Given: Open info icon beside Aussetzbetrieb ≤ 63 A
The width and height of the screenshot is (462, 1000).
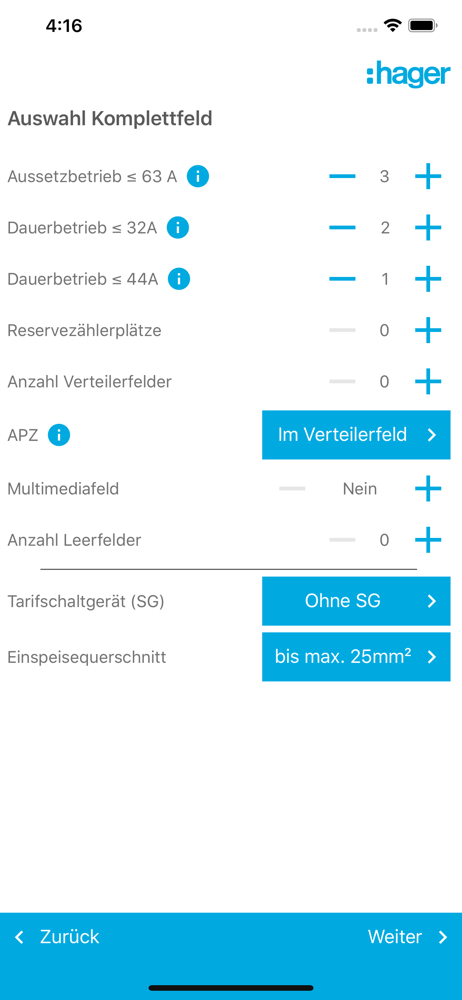Looking at the screenshot, I should [198, 177].
